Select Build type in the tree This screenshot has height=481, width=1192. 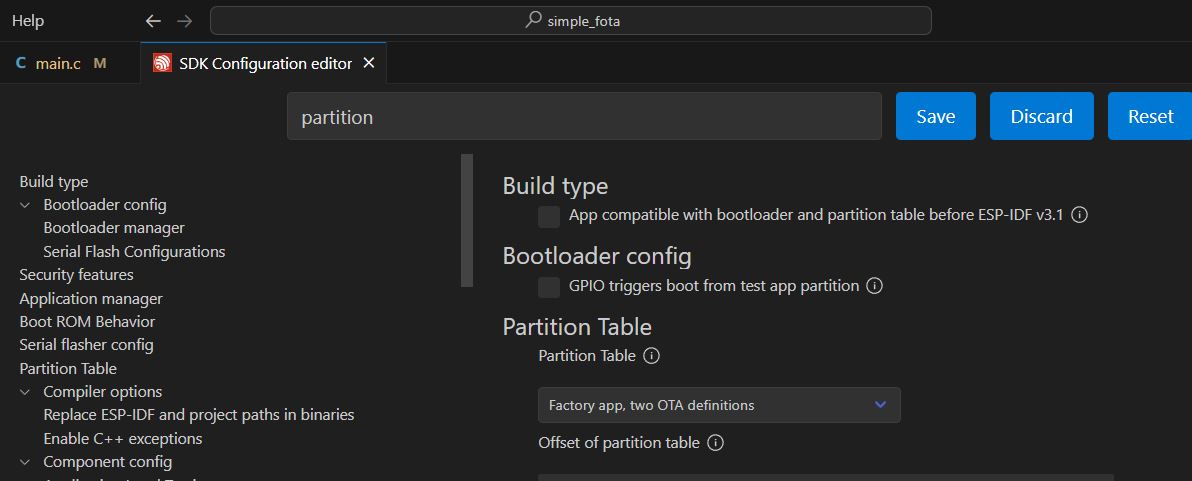tap(54, 182)
